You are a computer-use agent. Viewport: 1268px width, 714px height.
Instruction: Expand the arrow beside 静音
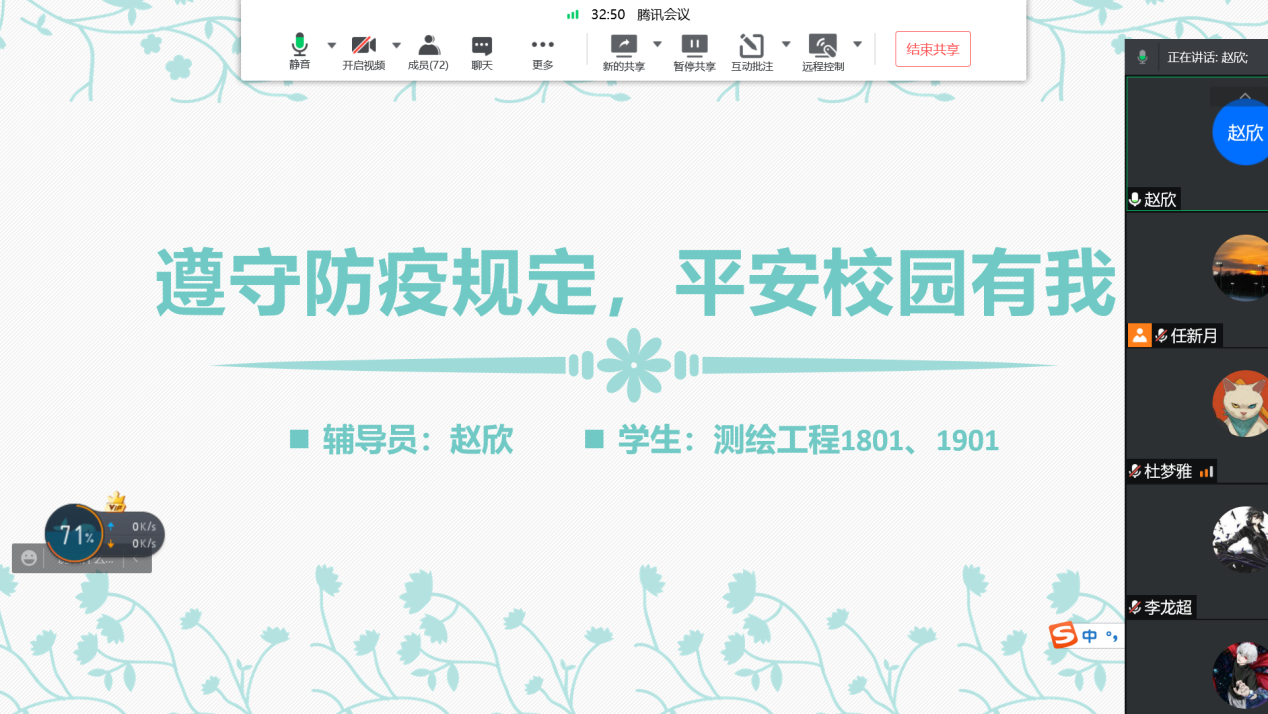pyautogui.click(x=332, y=45)
